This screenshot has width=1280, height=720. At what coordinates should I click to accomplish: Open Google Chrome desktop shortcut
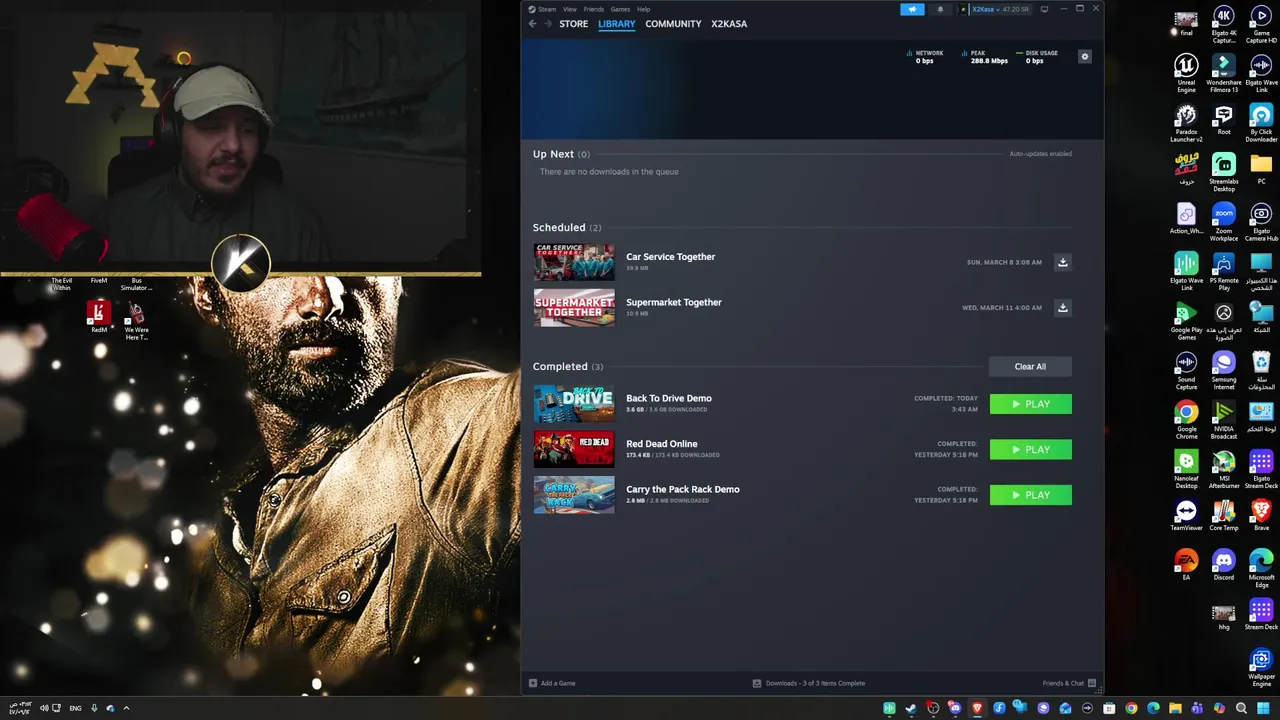point(1186,420)
